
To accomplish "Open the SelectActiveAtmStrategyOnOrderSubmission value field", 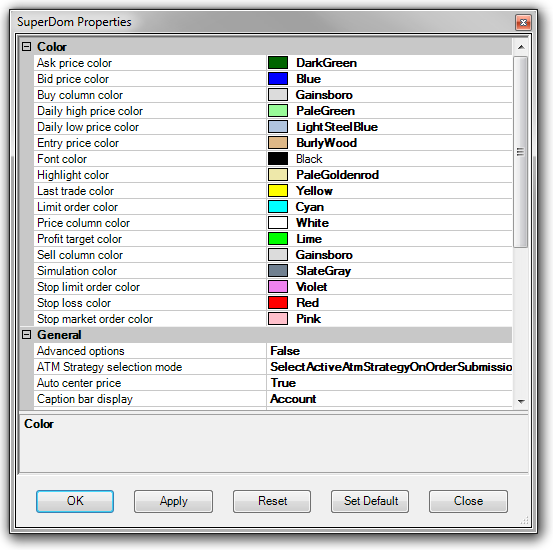I will point(389,367).
